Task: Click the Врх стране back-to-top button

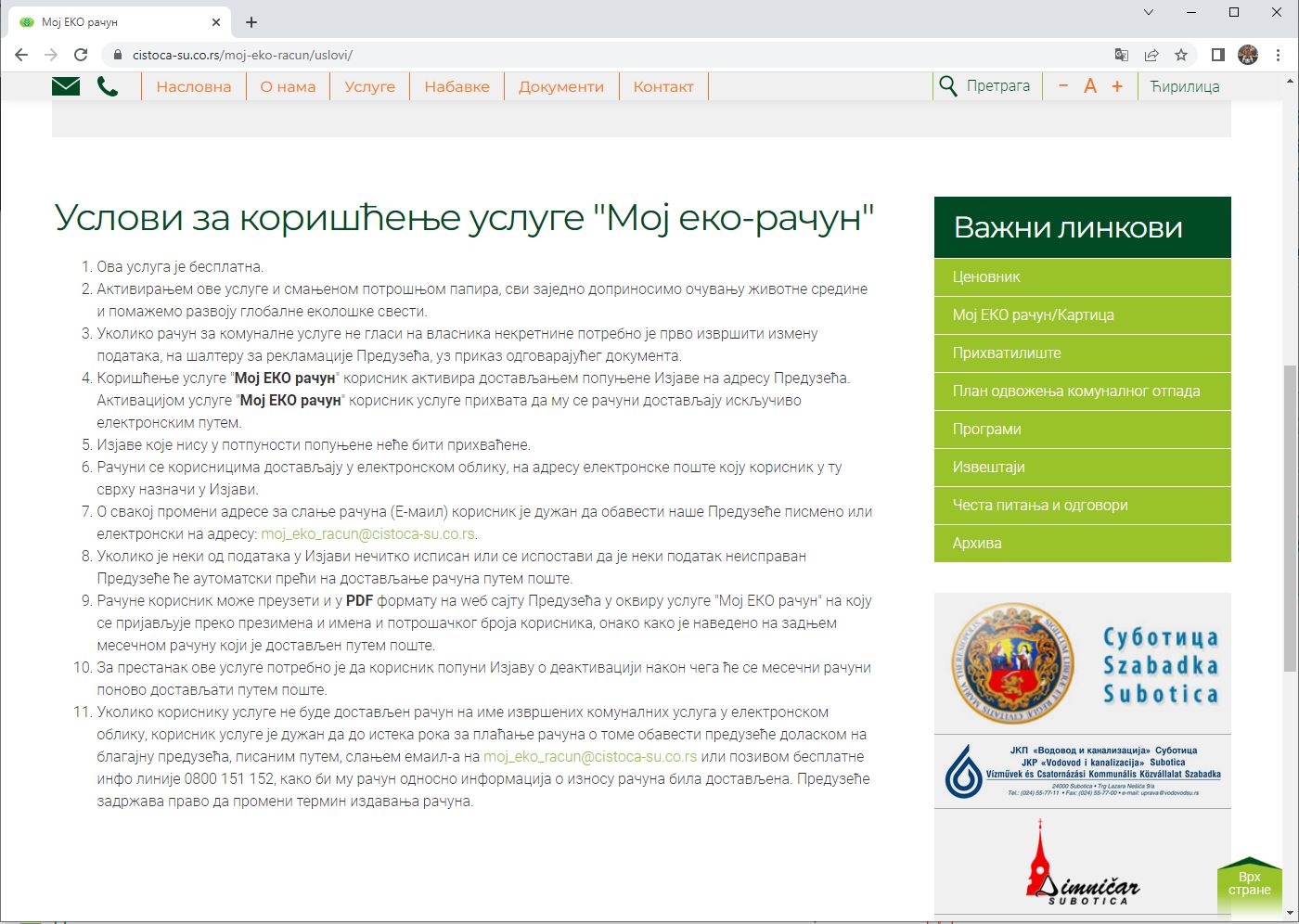Action: (1249, 884)
